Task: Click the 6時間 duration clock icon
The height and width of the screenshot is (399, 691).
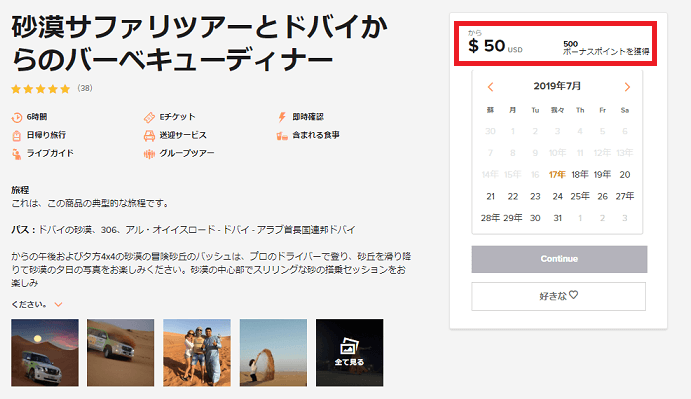Action: pyautogui.click(x=17, y=117)
